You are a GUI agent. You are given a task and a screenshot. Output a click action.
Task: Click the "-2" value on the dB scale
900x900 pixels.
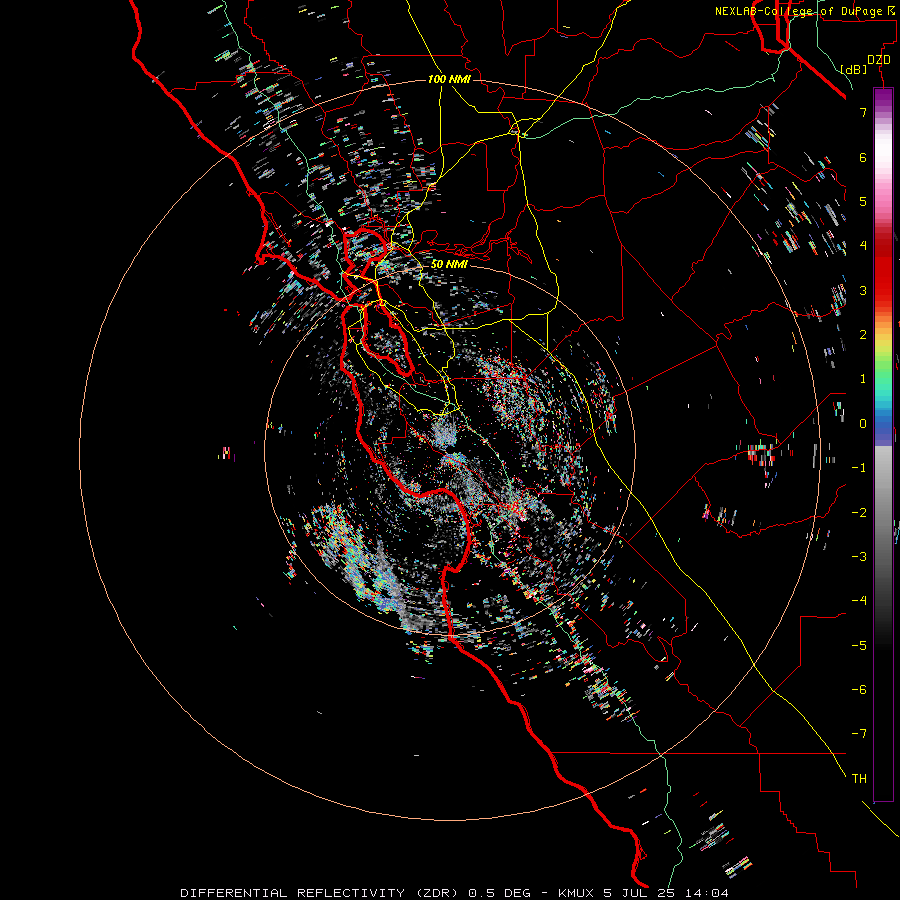[x=859, y=513]
